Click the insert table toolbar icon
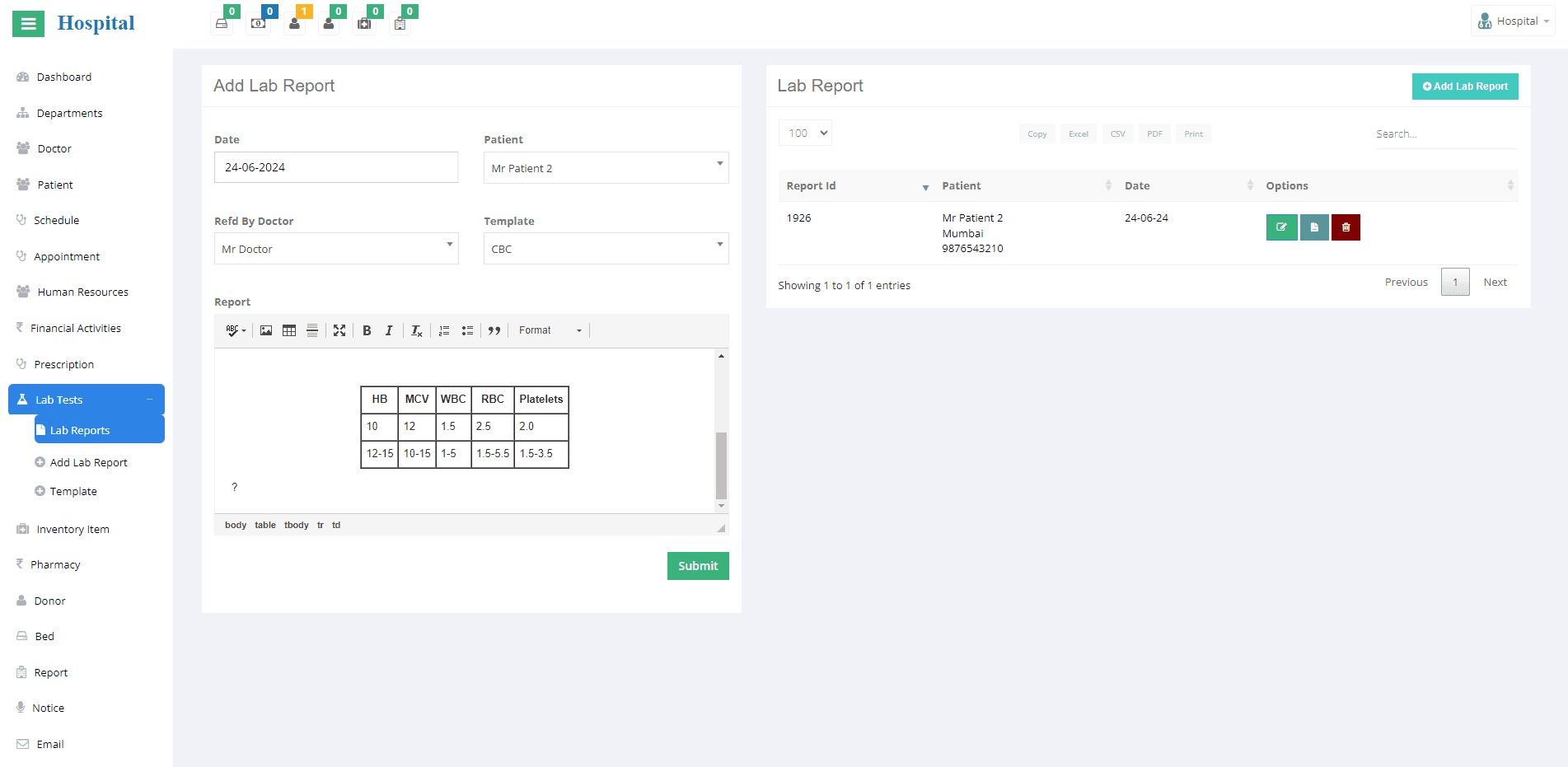 pos(289,330)
